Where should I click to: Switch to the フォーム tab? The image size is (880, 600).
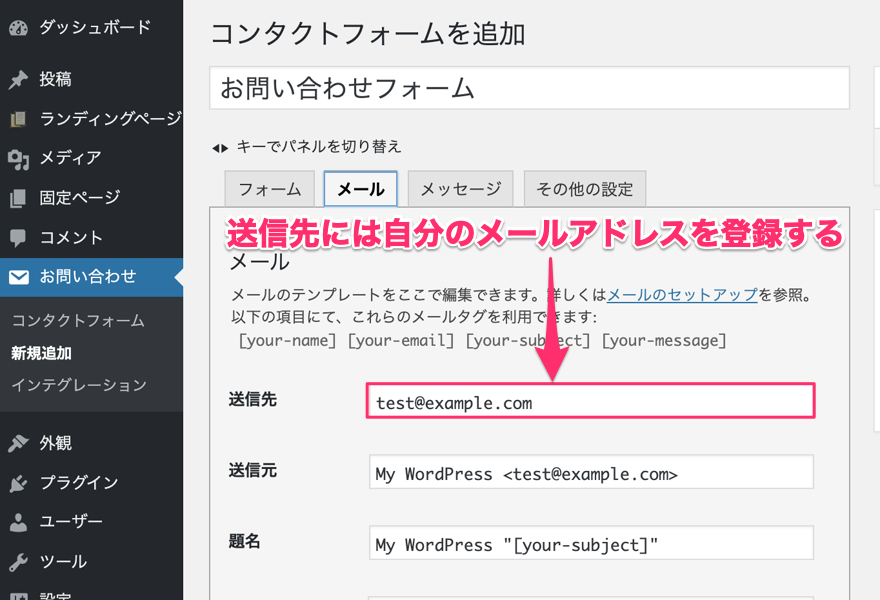(270, 189)
